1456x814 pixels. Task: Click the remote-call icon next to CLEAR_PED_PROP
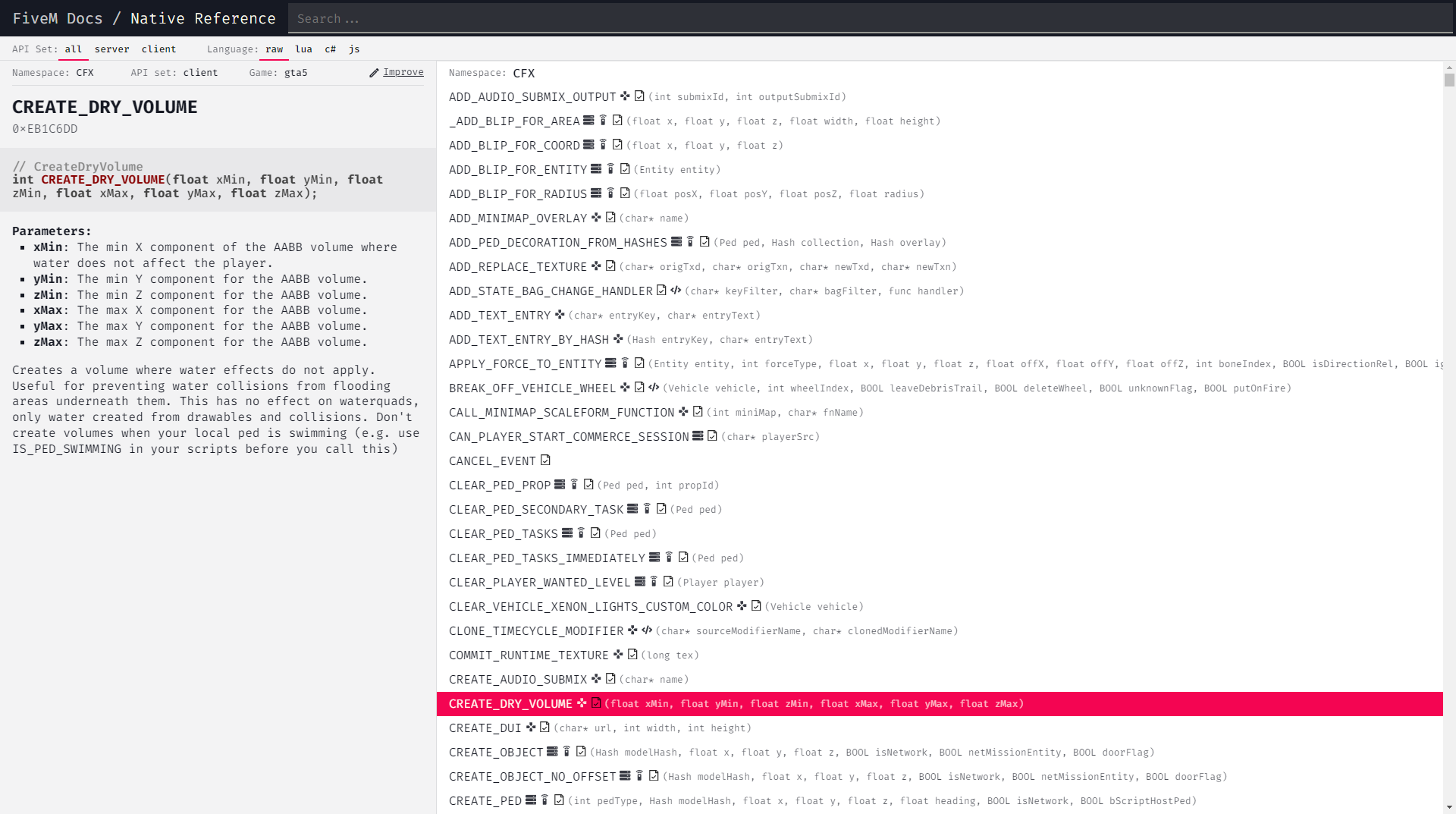click(575, 485)
